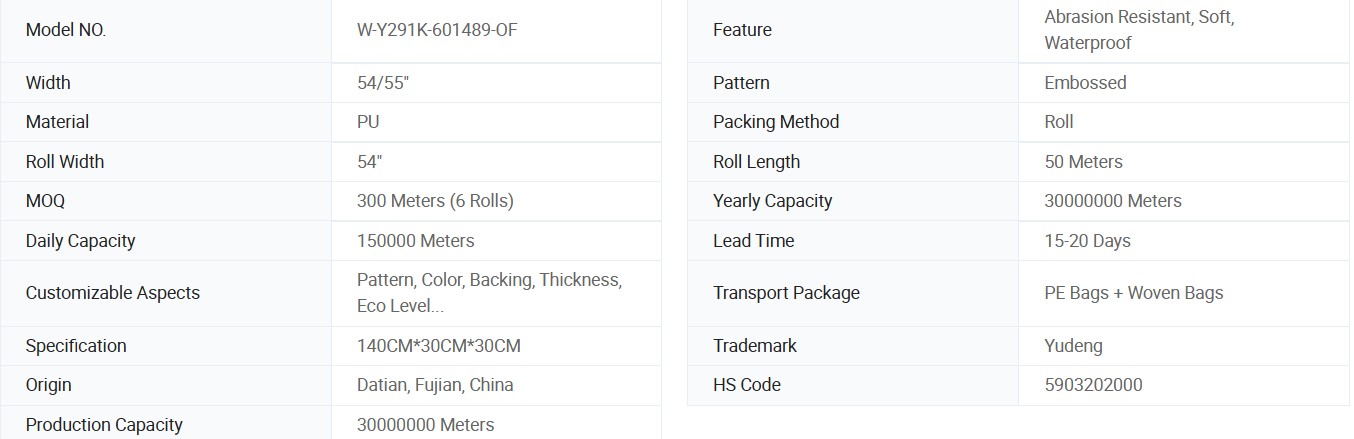Click the Material value PU
Screen dimensions: 1354x439
pyautogui.click(x=368, y=122)
